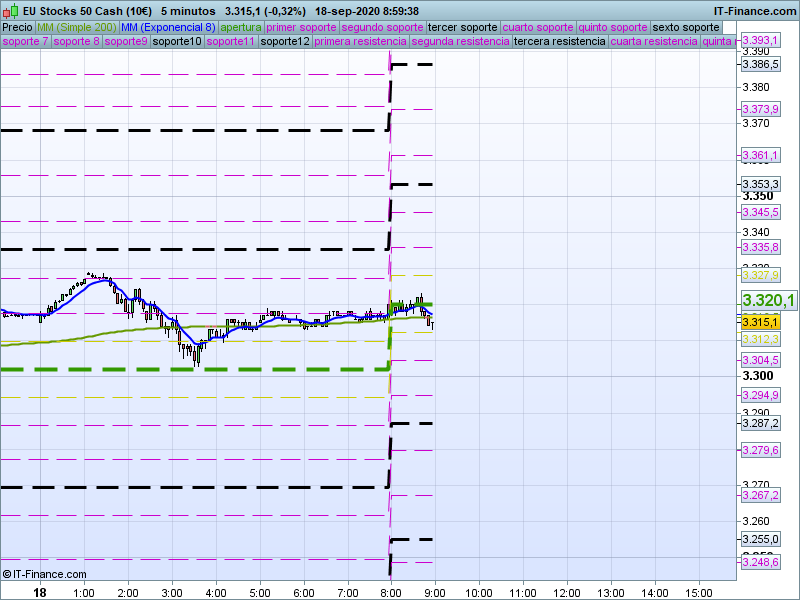Image resolution: width=800 pixels, height=600 pixels.
Task: Click the cuarta resistencia label
Action: (654, 42)
